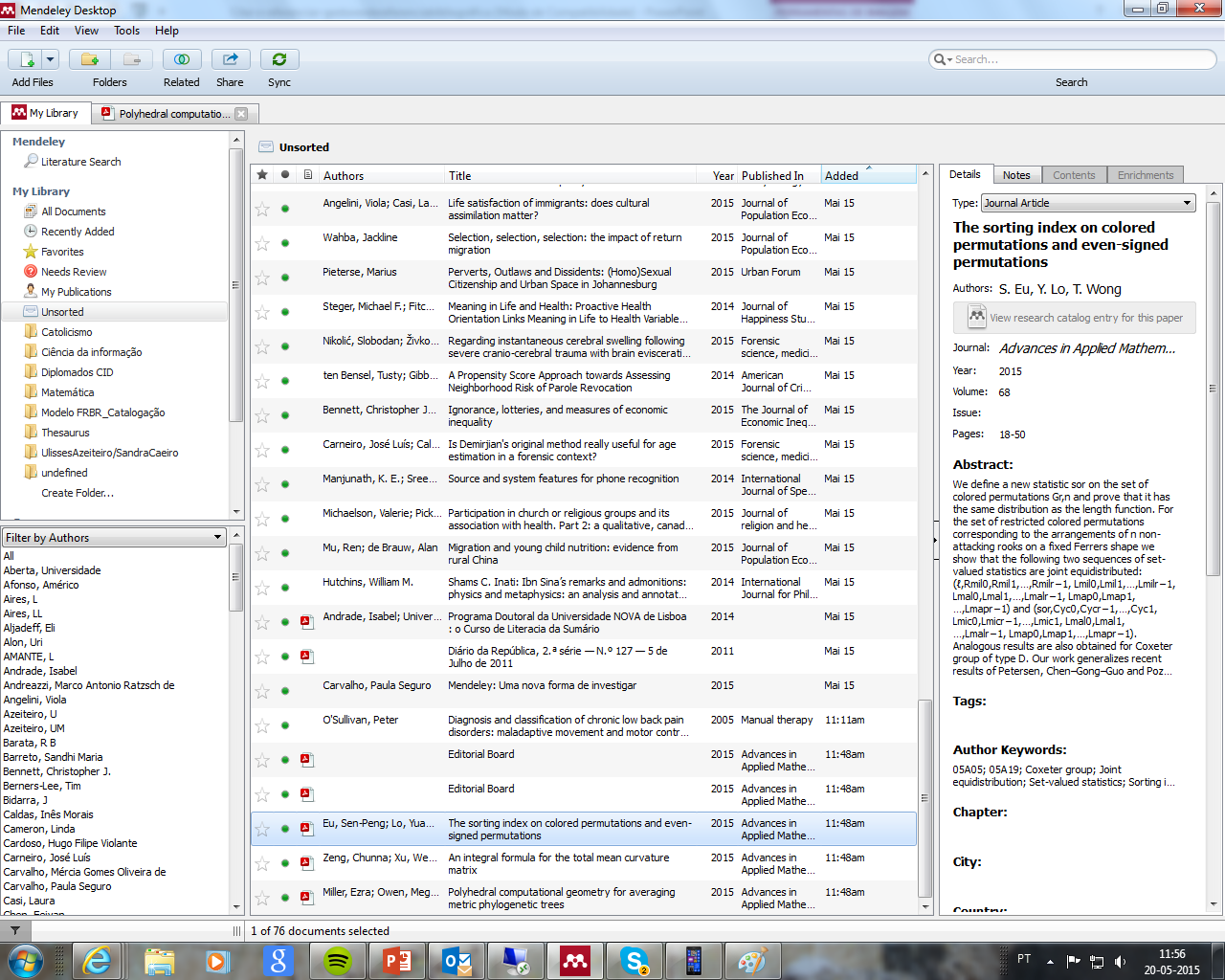Viewport: 1225px width, 980px height.
Task: Open the search options magnifier dropdown
Action: (x=943, y=59)
